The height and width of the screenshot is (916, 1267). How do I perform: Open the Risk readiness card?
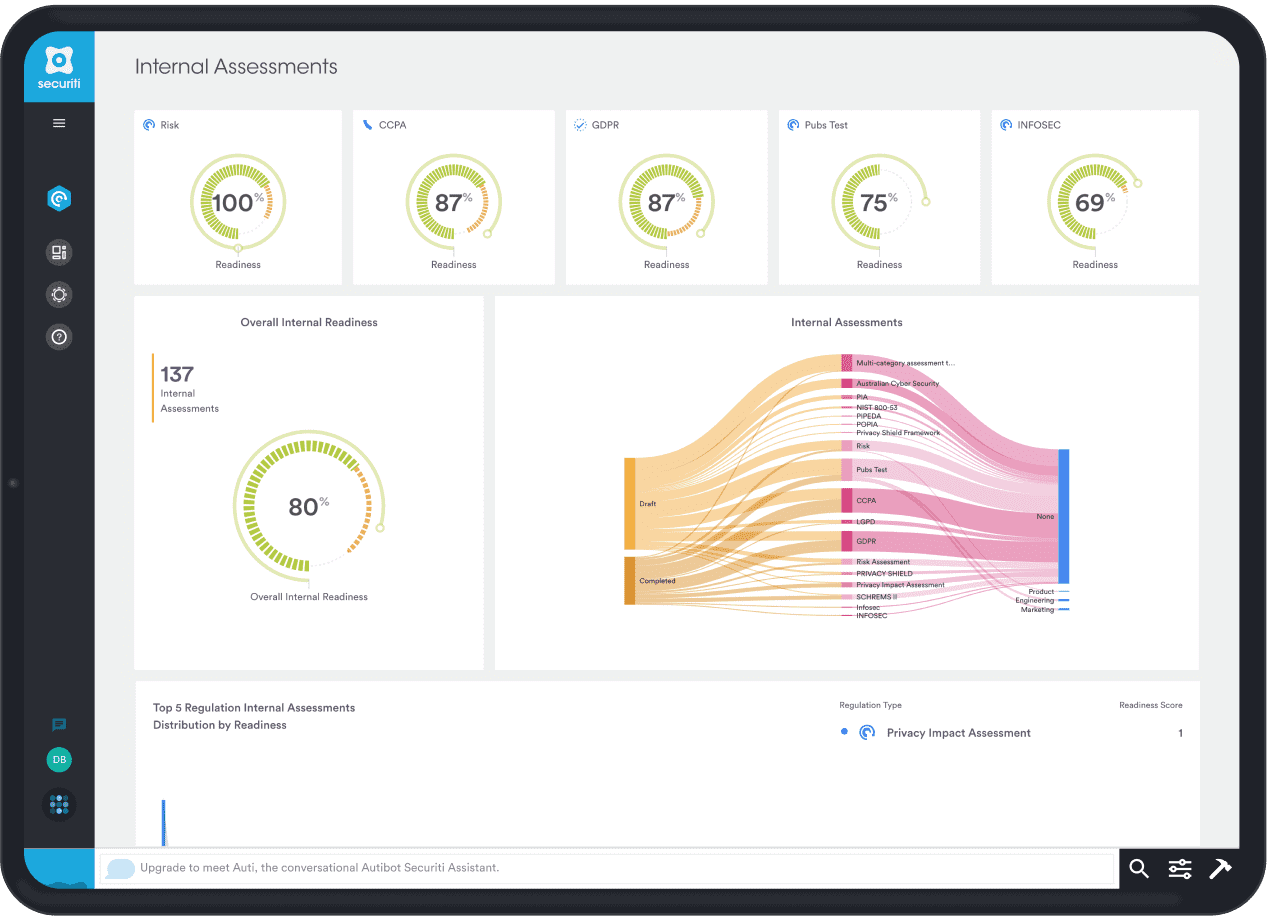click(238, 198)
